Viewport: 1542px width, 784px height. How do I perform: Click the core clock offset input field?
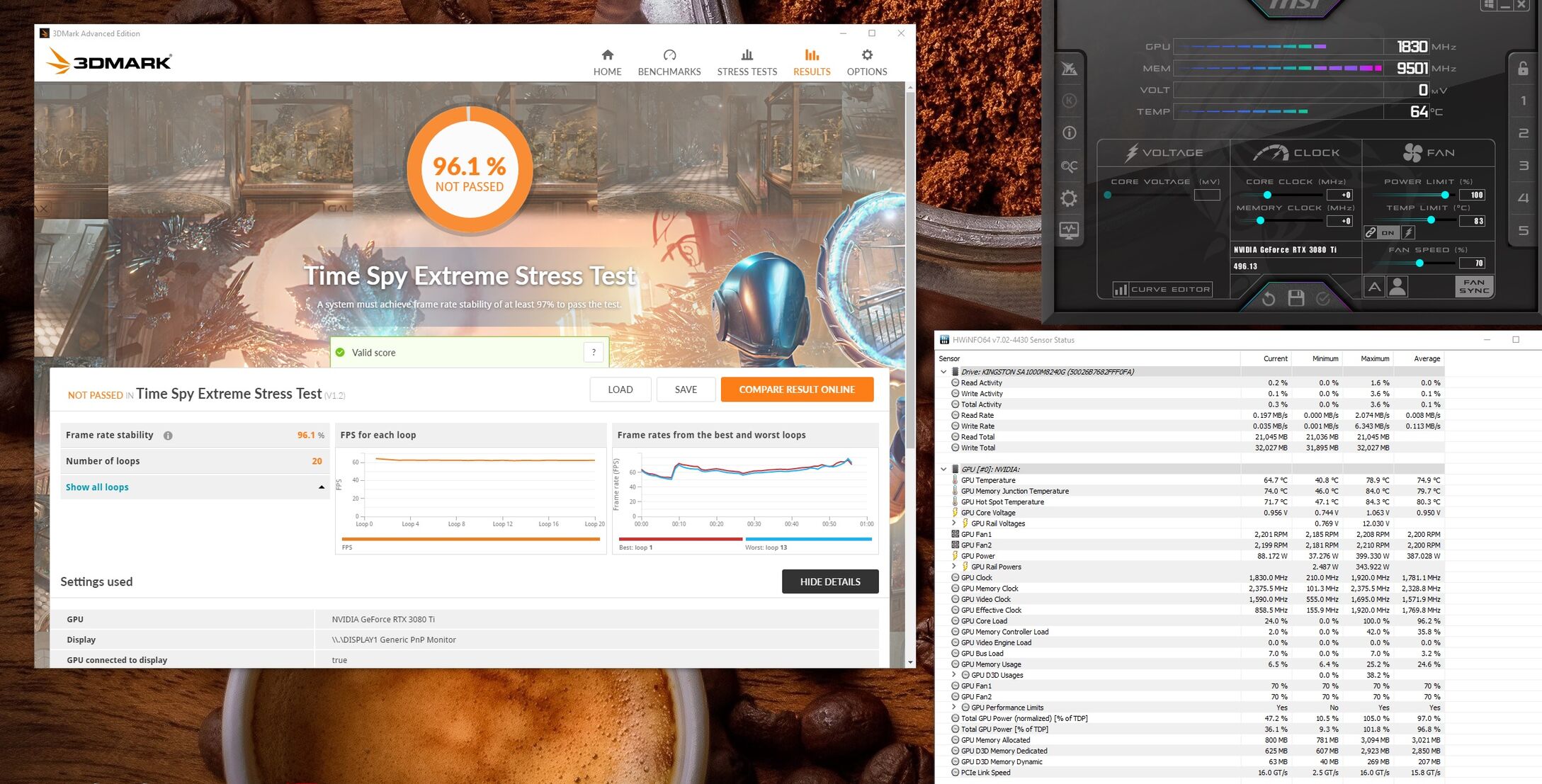click(x=1339, y=195)
